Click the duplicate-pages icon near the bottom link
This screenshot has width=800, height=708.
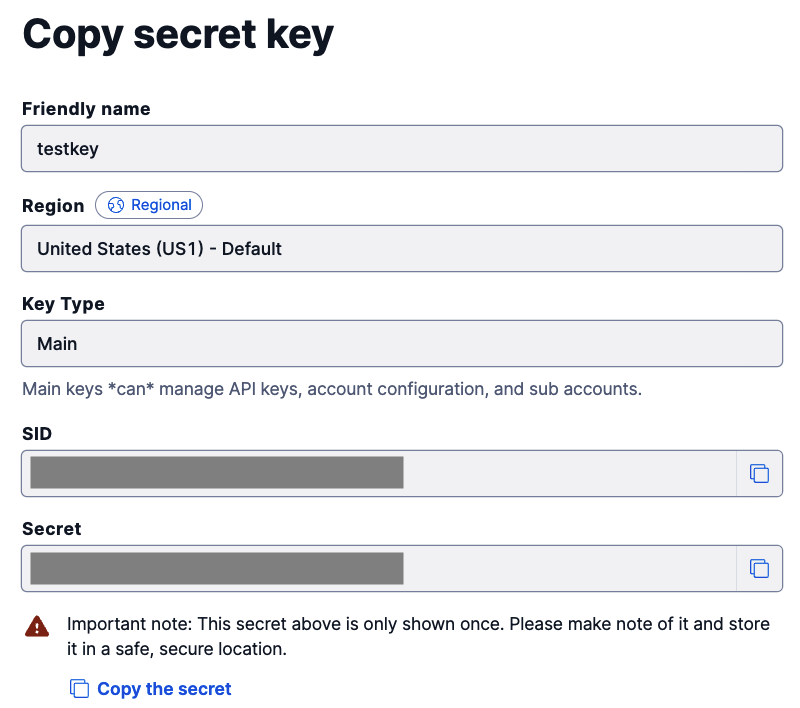coord(80,688)
